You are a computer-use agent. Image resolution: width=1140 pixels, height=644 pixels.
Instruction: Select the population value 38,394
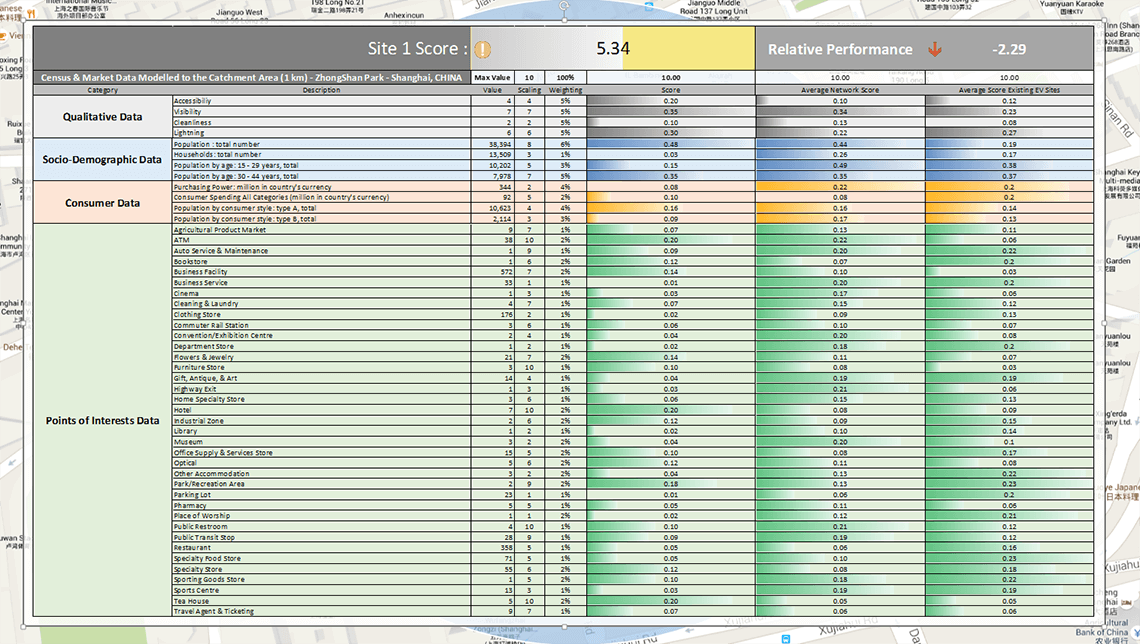501,144
